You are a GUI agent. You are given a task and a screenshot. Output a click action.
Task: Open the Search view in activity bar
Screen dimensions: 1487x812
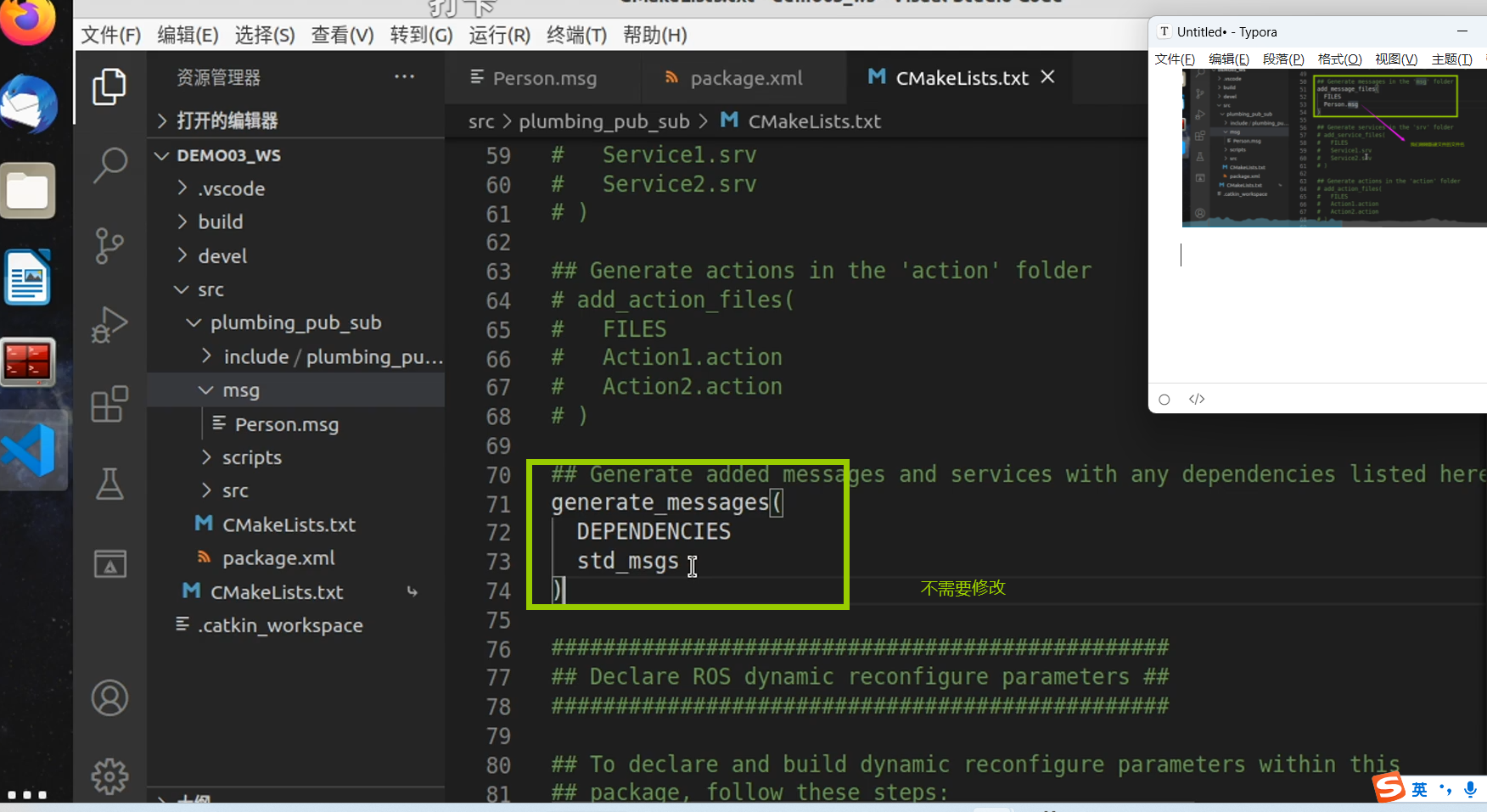pos(109,165)
